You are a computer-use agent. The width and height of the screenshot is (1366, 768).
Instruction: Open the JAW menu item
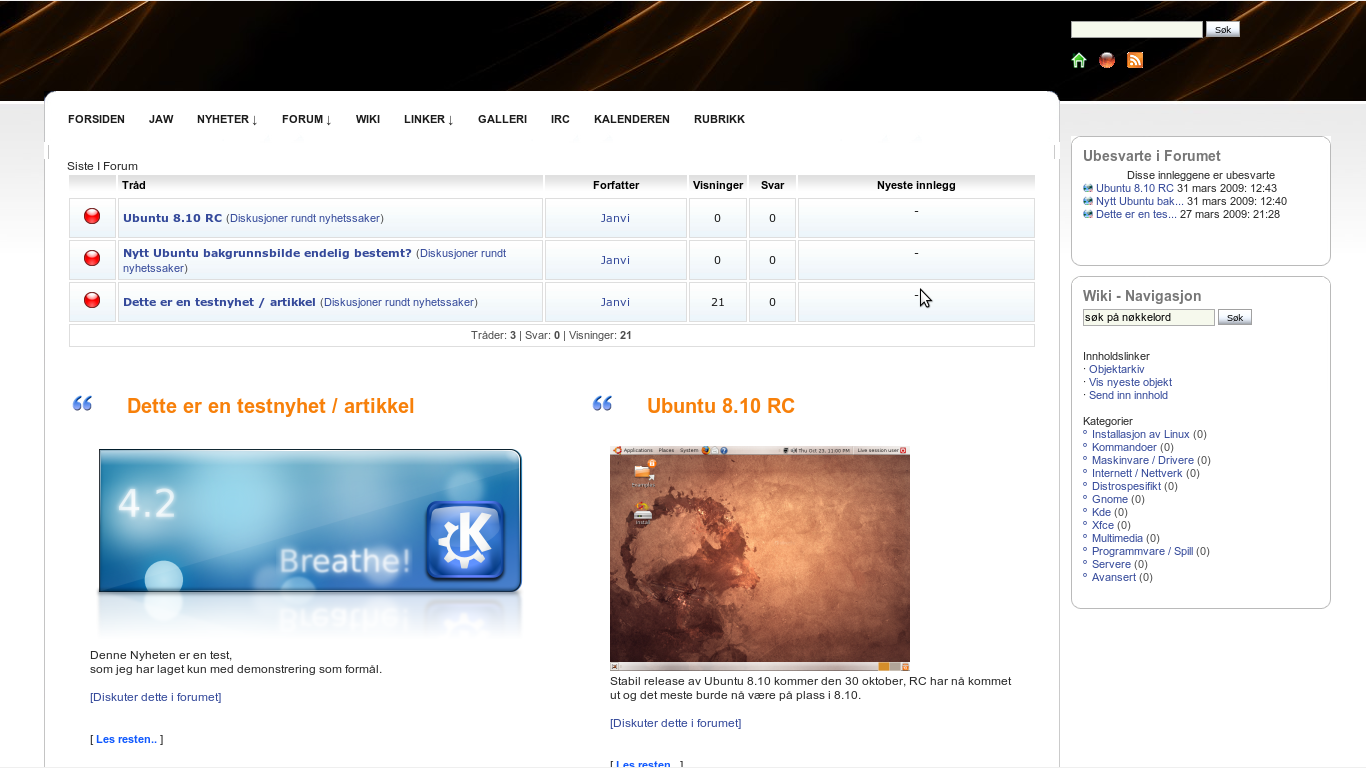pos(161,119)
